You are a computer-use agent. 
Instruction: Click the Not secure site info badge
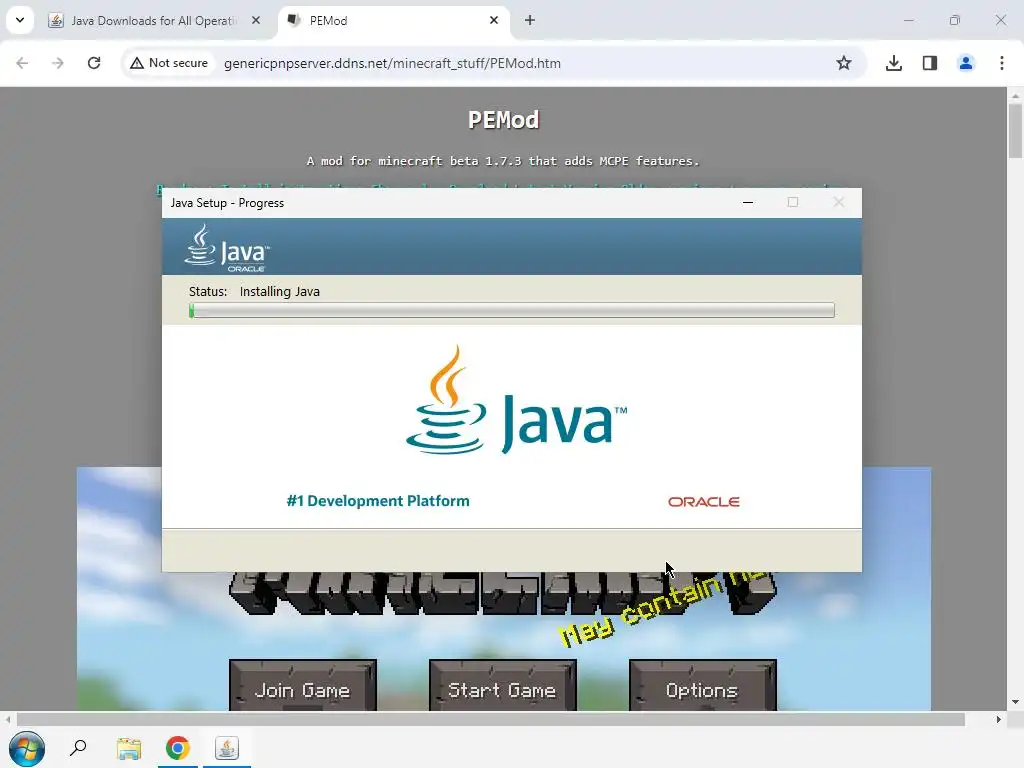pyautogui.click(x=169, y=63)
